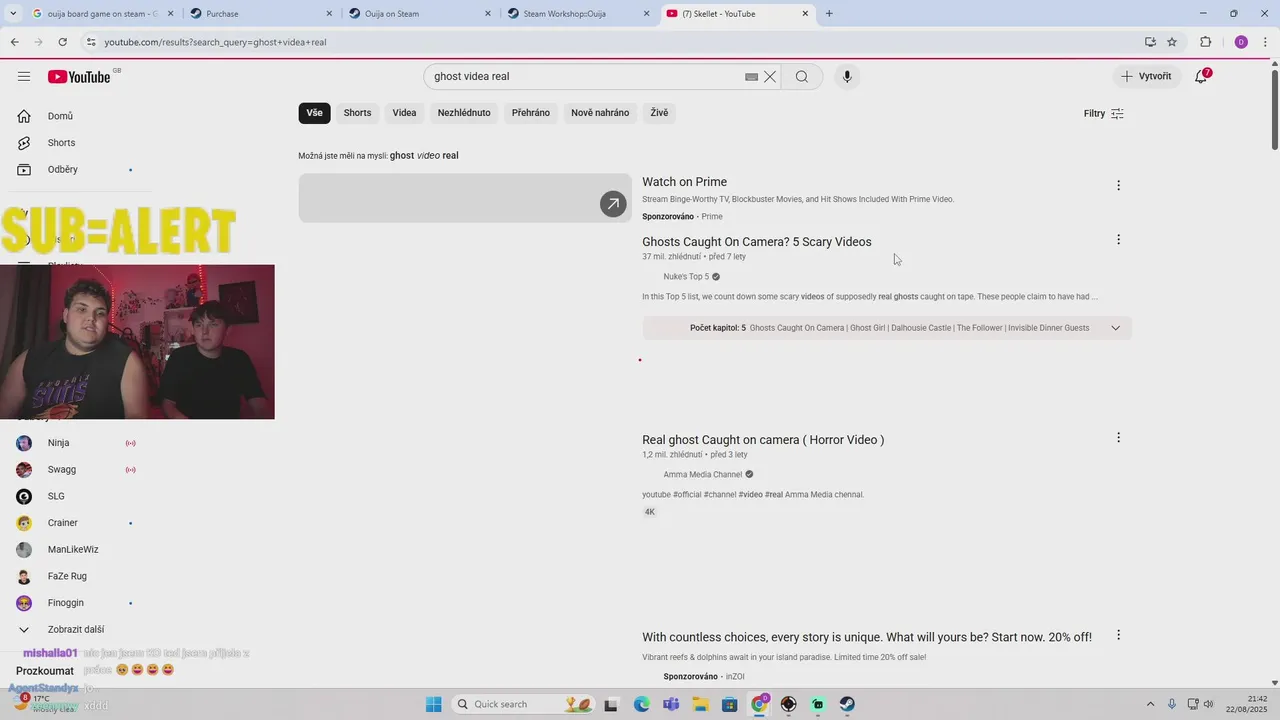Open the Watch on Prime ad title
This screenshot has height=720, width=1280.
click(684, 182)
